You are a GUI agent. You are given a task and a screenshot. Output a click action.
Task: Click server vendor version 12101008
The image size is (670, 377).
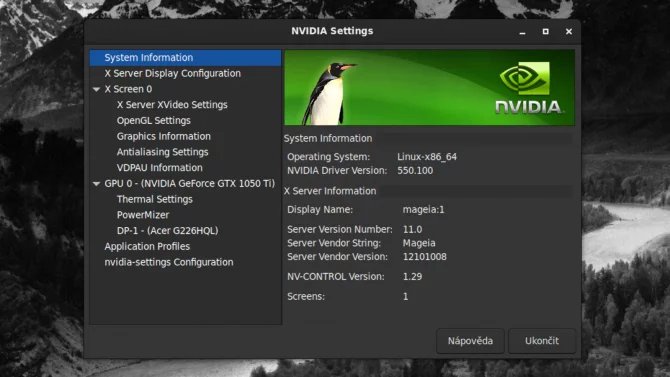[x=425, y=257]
